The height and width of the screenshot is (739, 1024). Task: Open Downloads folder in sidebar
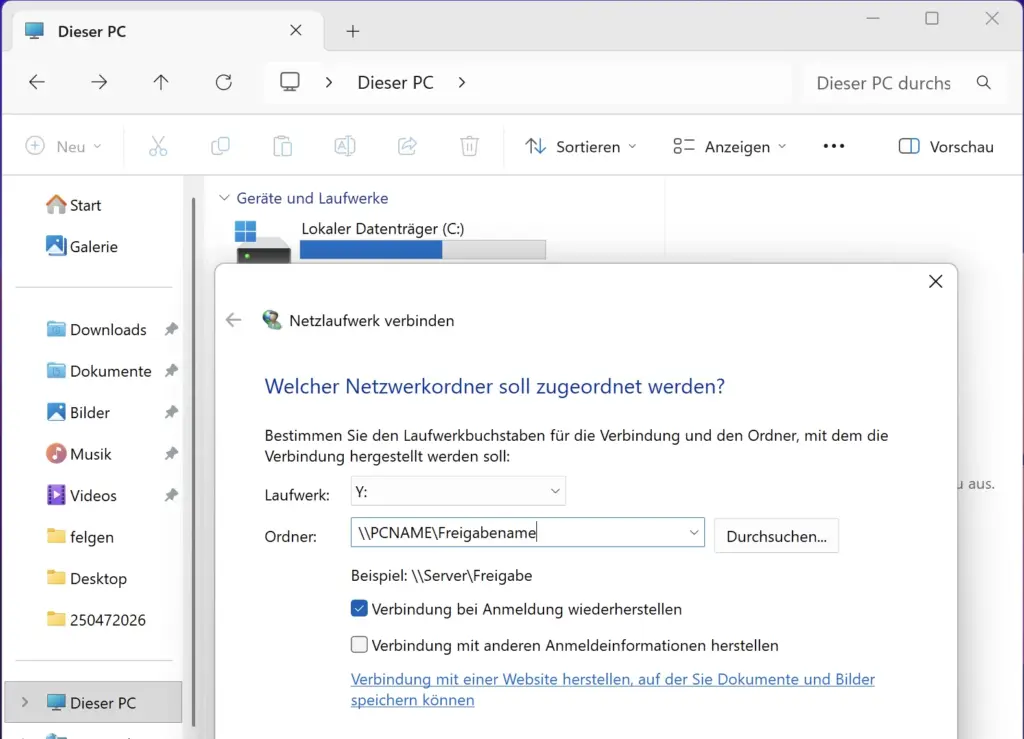[97, 329]
